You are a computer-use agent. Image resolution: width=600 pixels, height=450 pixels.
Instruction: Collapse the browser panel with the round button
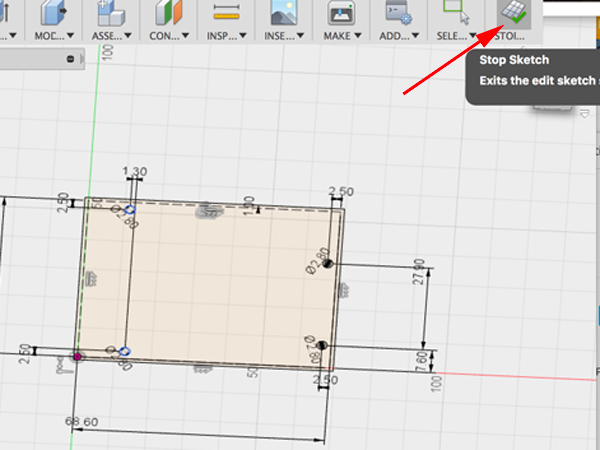(70, 59)
